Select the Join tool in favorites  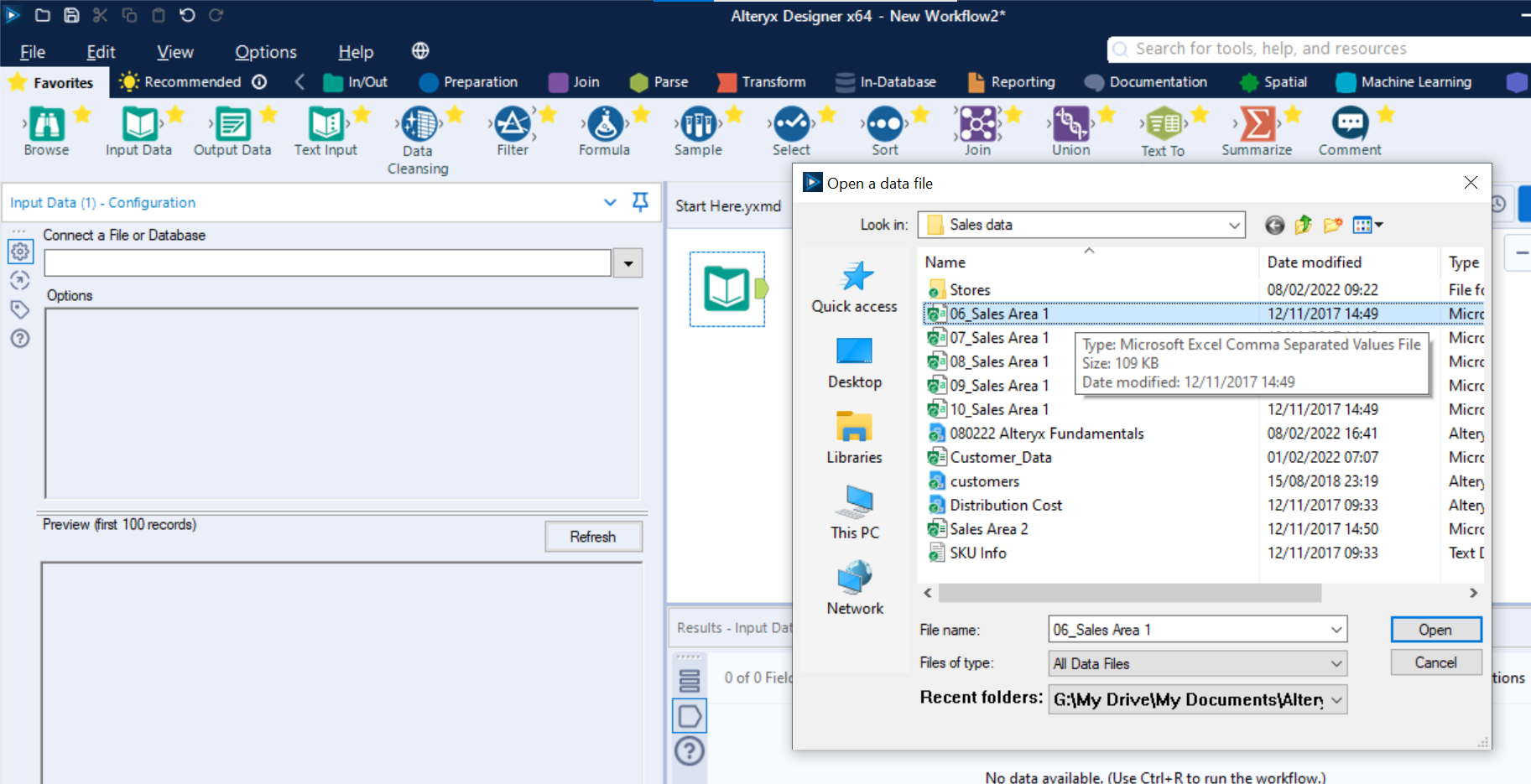coord(977,124)
